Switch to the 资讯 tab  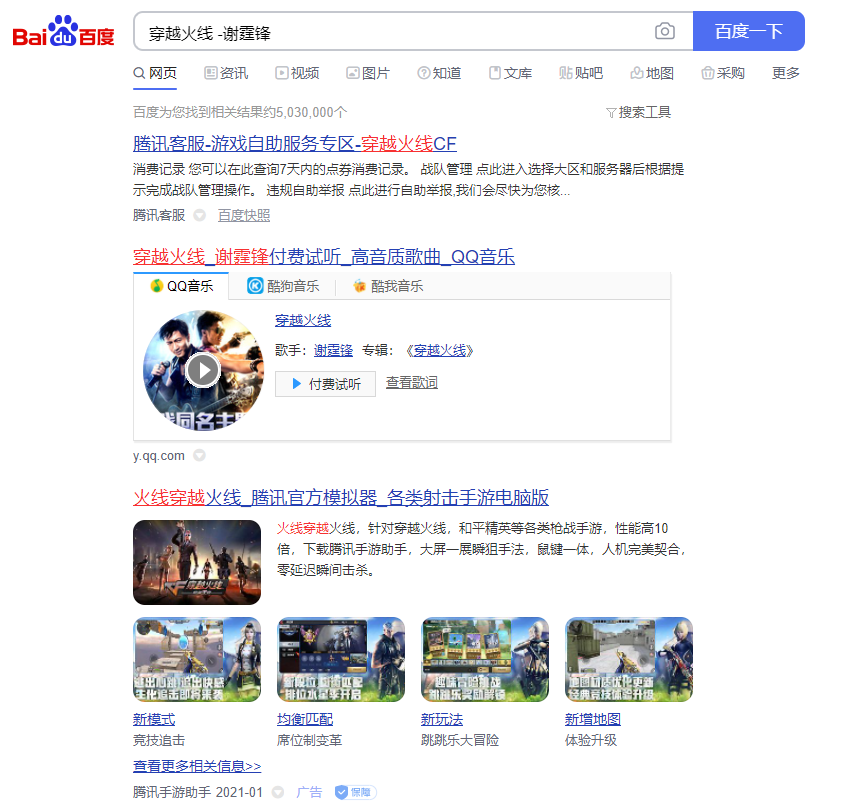(x=226, y=73)
